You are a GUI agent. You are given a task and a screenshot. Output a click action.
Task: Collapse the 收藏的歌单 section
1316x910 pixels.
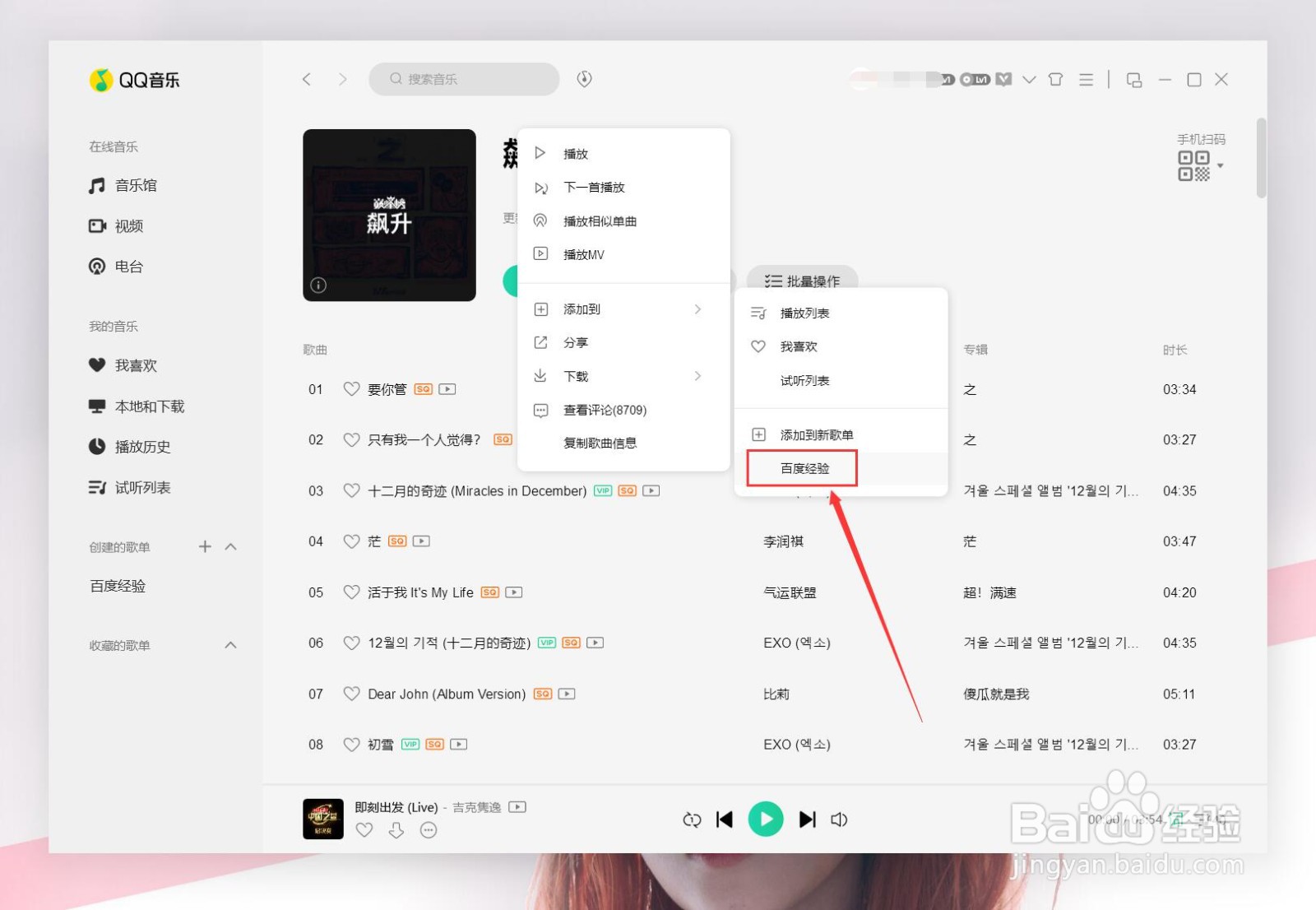[x=231, y=645]
